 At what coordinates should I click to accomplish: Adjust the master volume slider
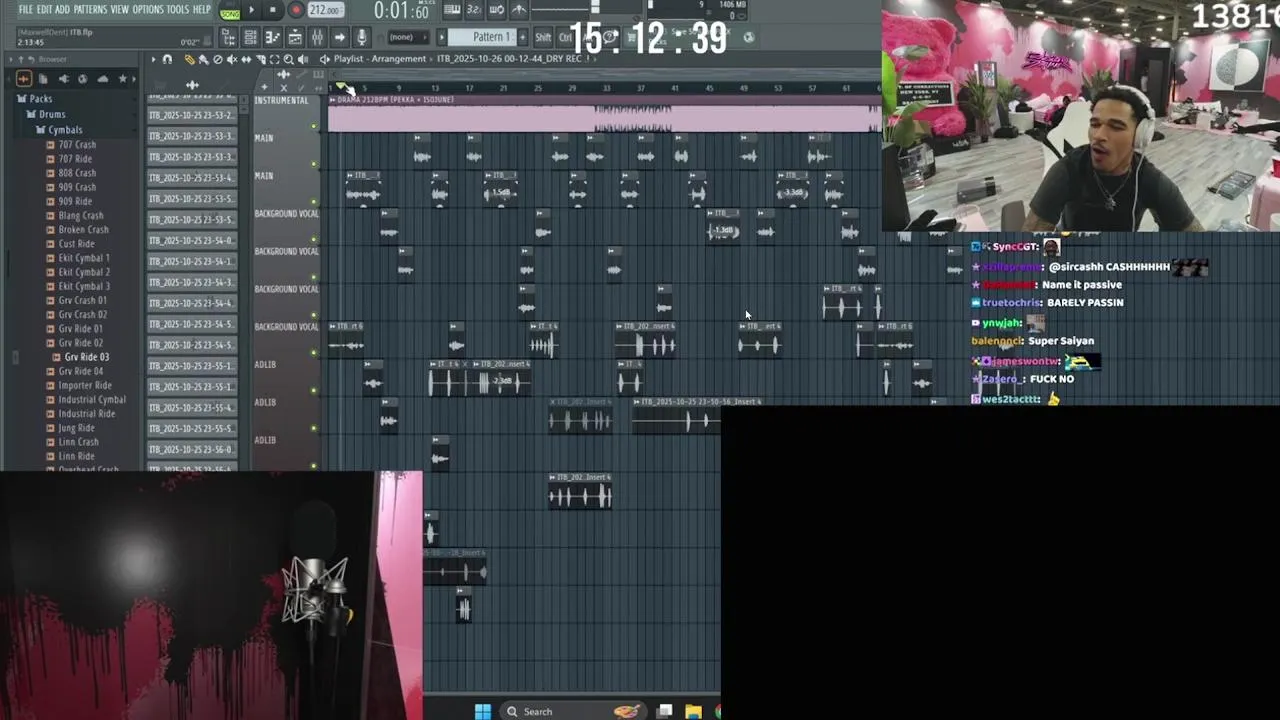(x=595, y=8)
